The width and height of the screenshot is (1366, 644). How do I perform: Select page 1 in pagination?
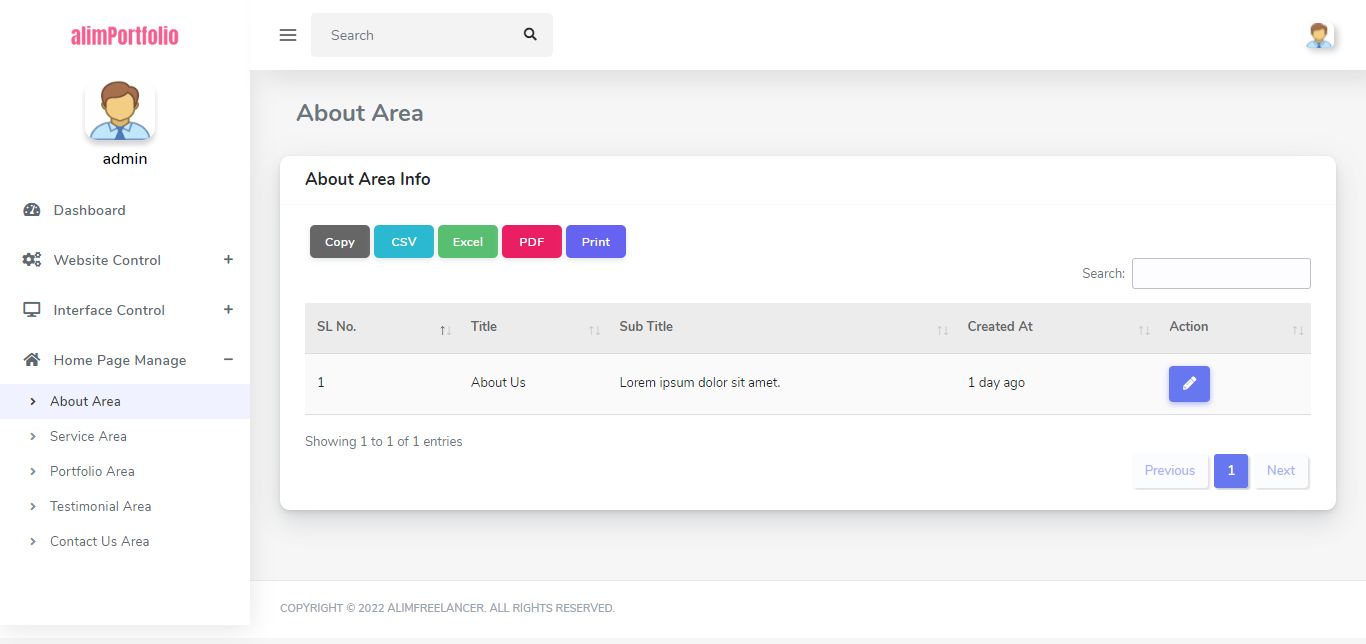pos(1231,471)
